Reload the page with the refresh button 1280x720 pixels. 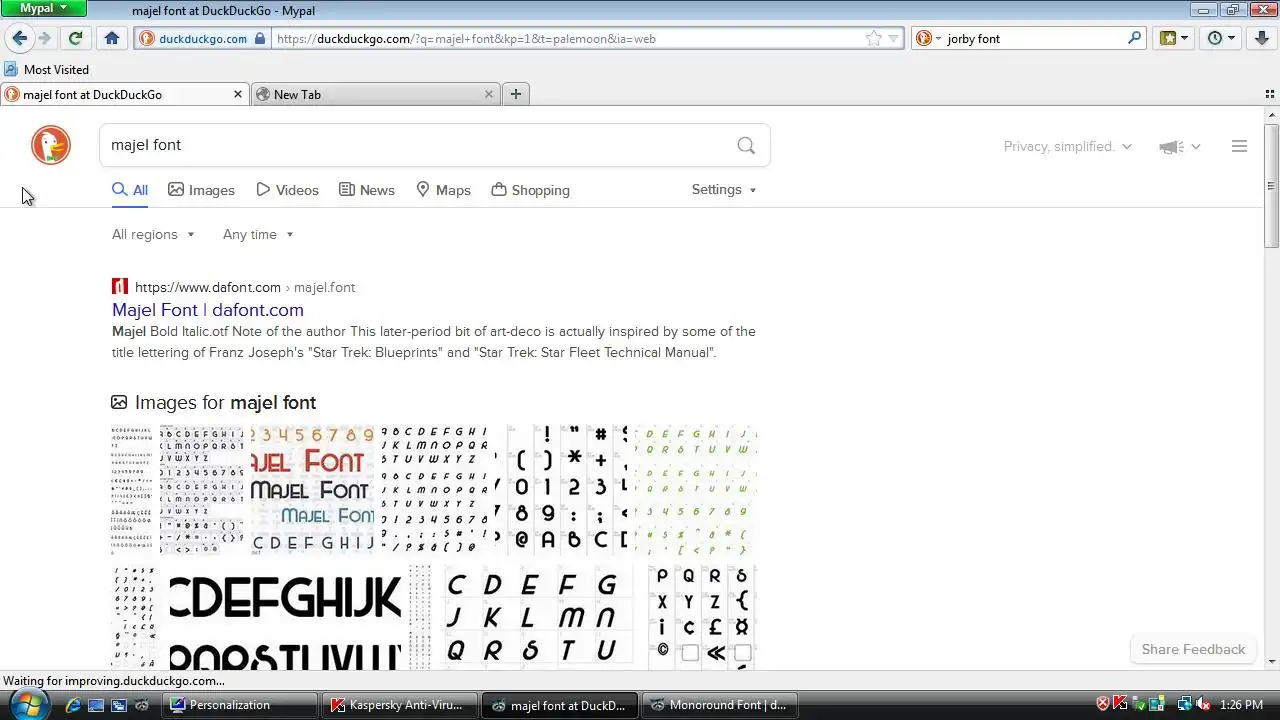pyautogui.click(x=75, y=38)
